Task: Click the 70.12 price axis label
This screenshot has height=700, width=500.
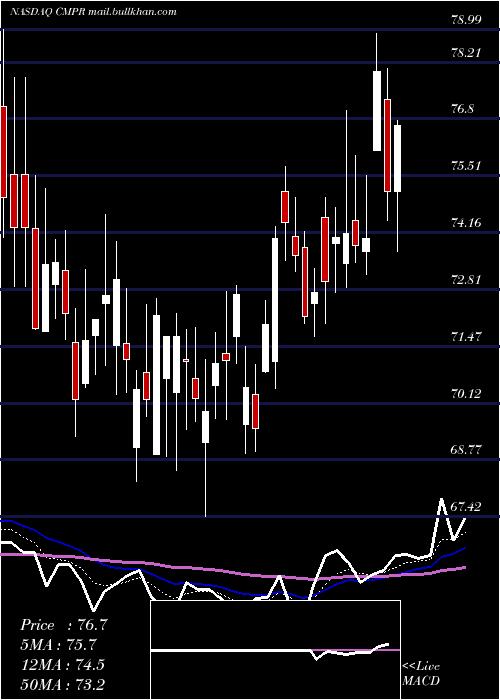Action: pyautogui.click(x=466, y=393)
